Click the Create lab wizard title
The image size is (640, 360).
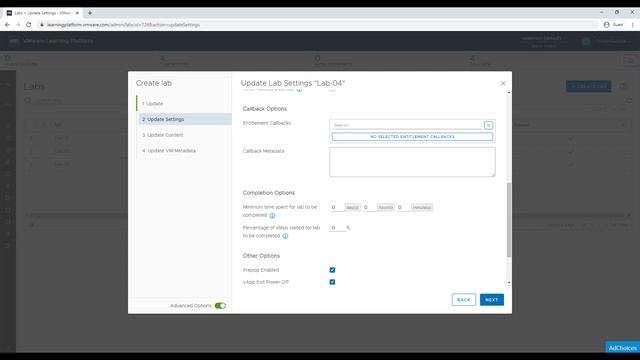click(x=154, y=83)
